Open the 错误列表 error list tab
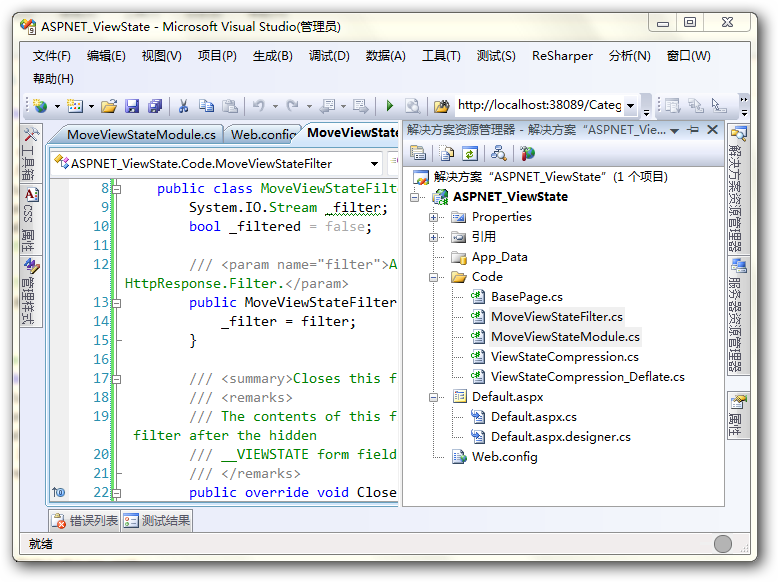 (x=85, y=520)
